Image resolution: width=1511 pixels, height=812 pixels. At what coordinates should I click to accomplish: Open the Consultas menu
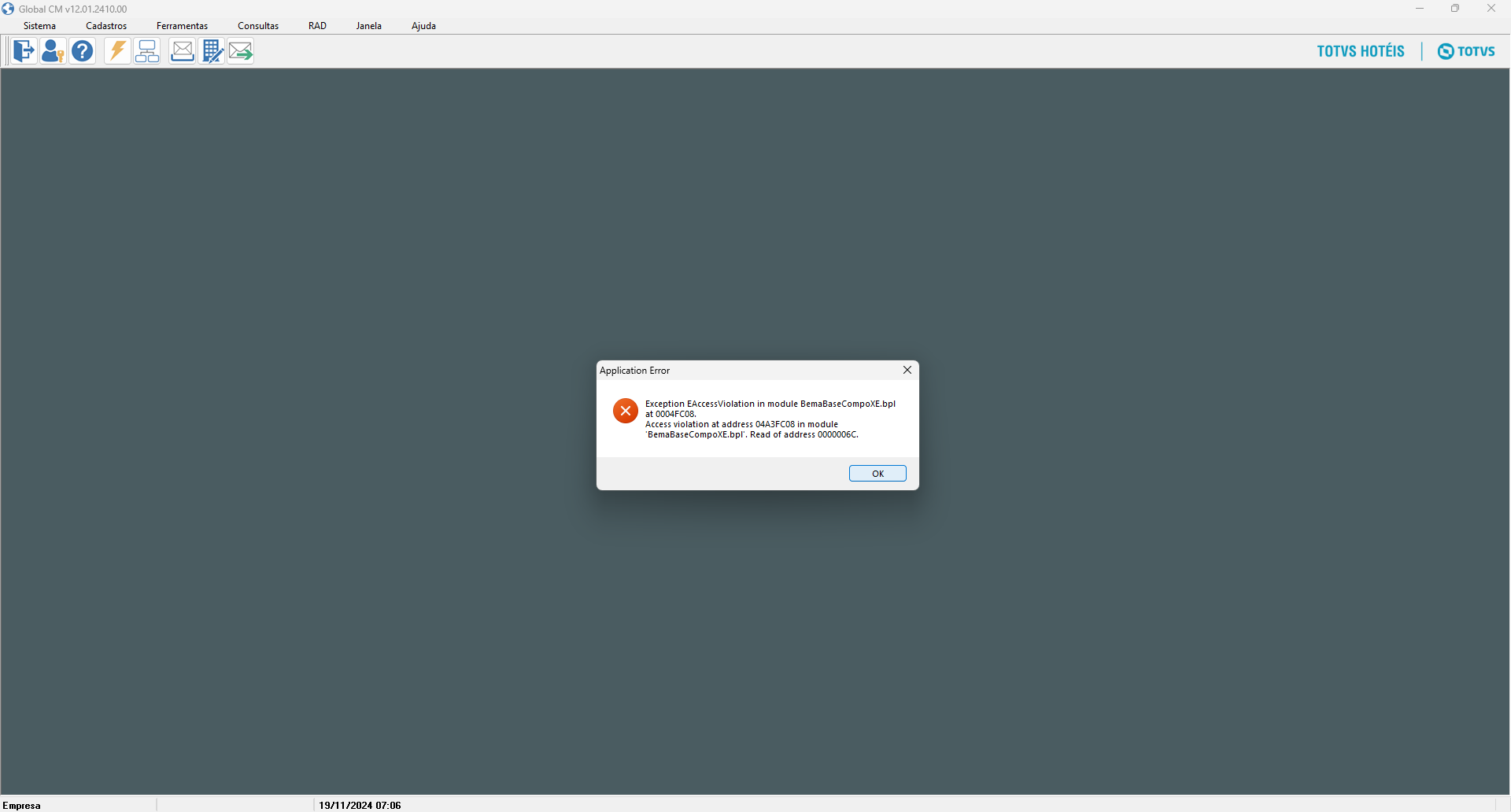click(x=258, y=26)
